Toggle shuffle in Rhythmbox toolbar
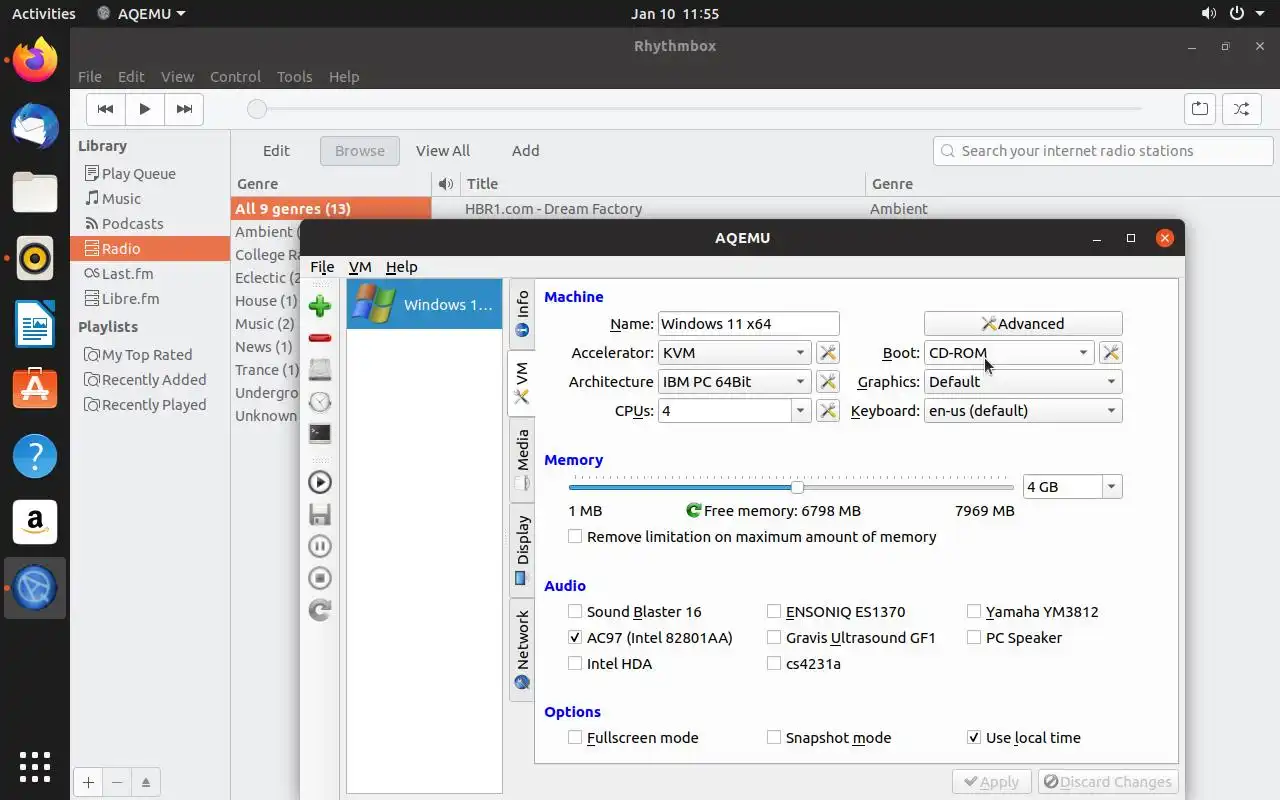The height and width of the screenshot is (800, 1280). 1241,109
